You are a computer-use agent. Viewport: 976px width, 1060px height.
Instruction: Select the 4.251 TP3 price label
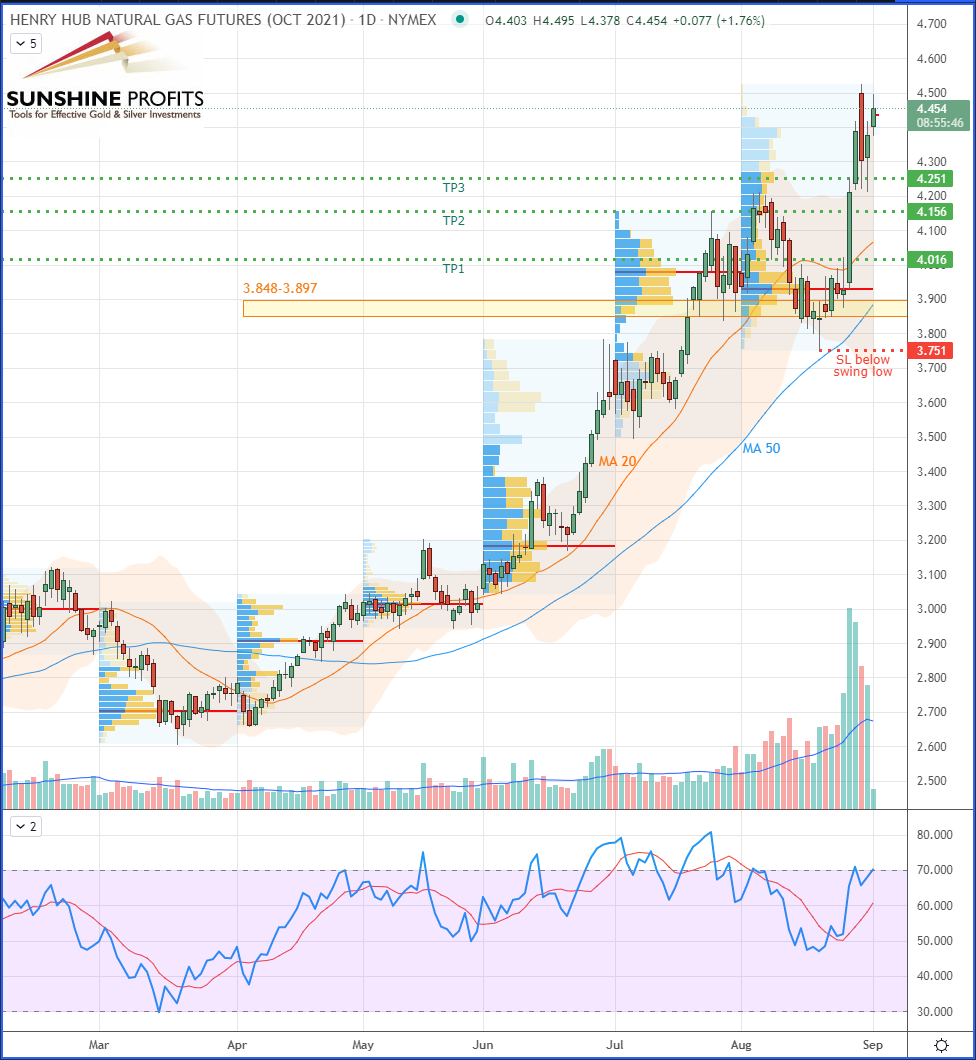(x=931, y=179)
